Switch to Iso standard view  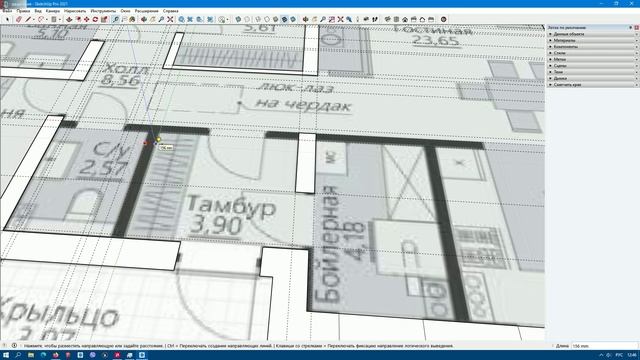pos(387,19)
